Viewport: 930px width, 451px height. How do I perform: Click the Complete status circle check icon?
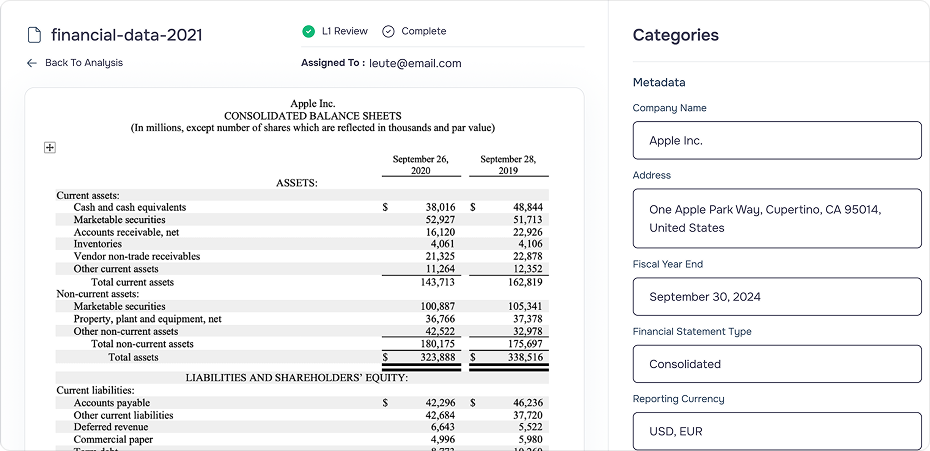click(388, 31)
